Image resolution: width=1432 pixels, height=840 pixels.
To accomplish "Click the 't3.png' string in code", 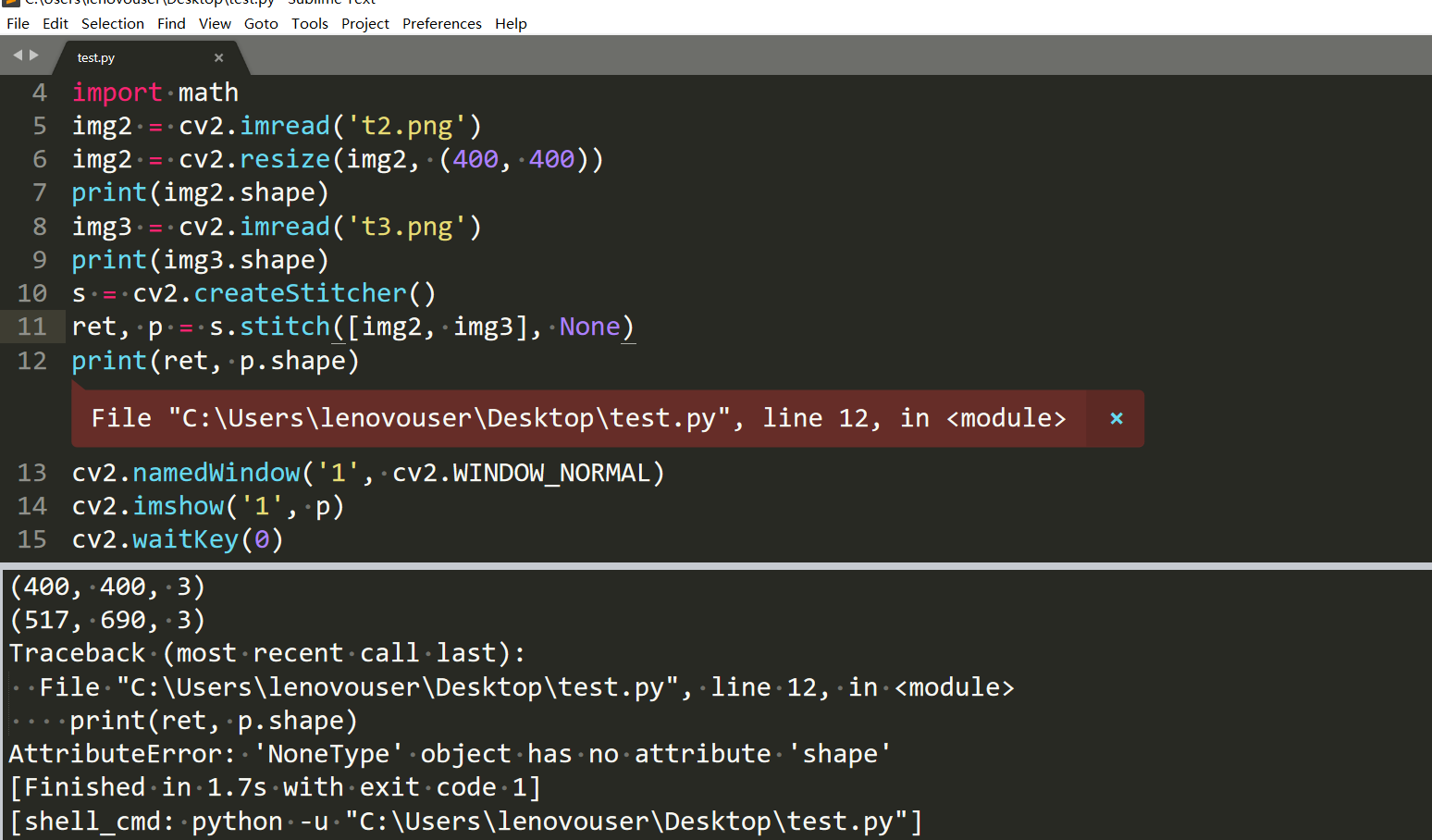I will [x=407, y=227].
